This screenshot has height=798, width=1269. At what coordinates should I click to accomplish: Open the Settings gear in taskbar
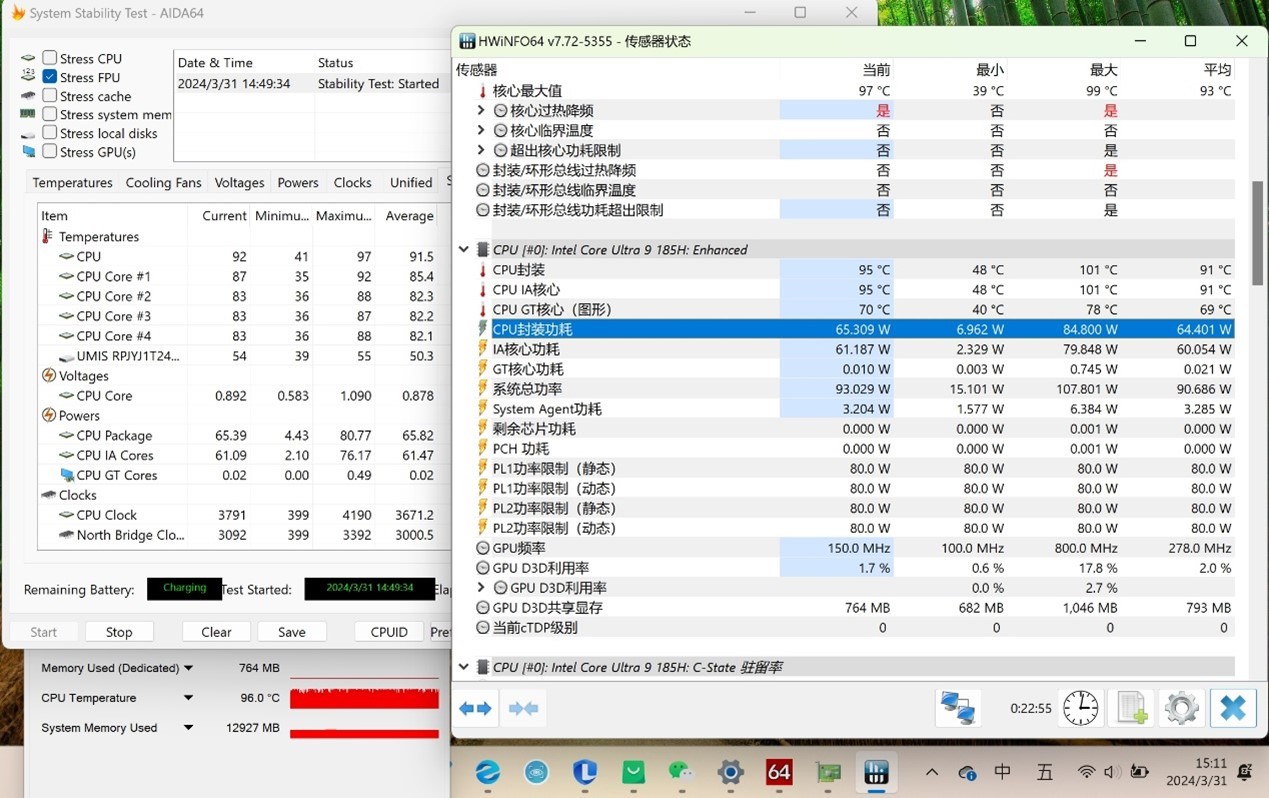[x=730, y=772]
